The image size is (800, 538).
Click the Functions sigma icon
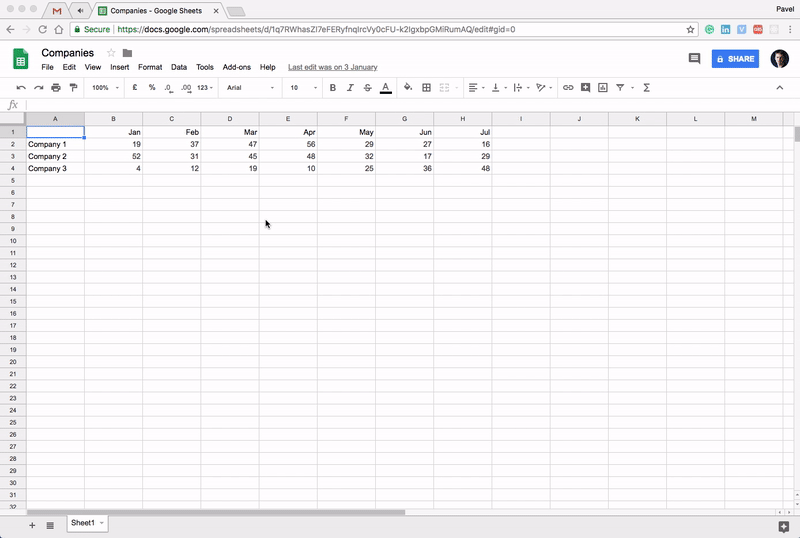[646, 88]
